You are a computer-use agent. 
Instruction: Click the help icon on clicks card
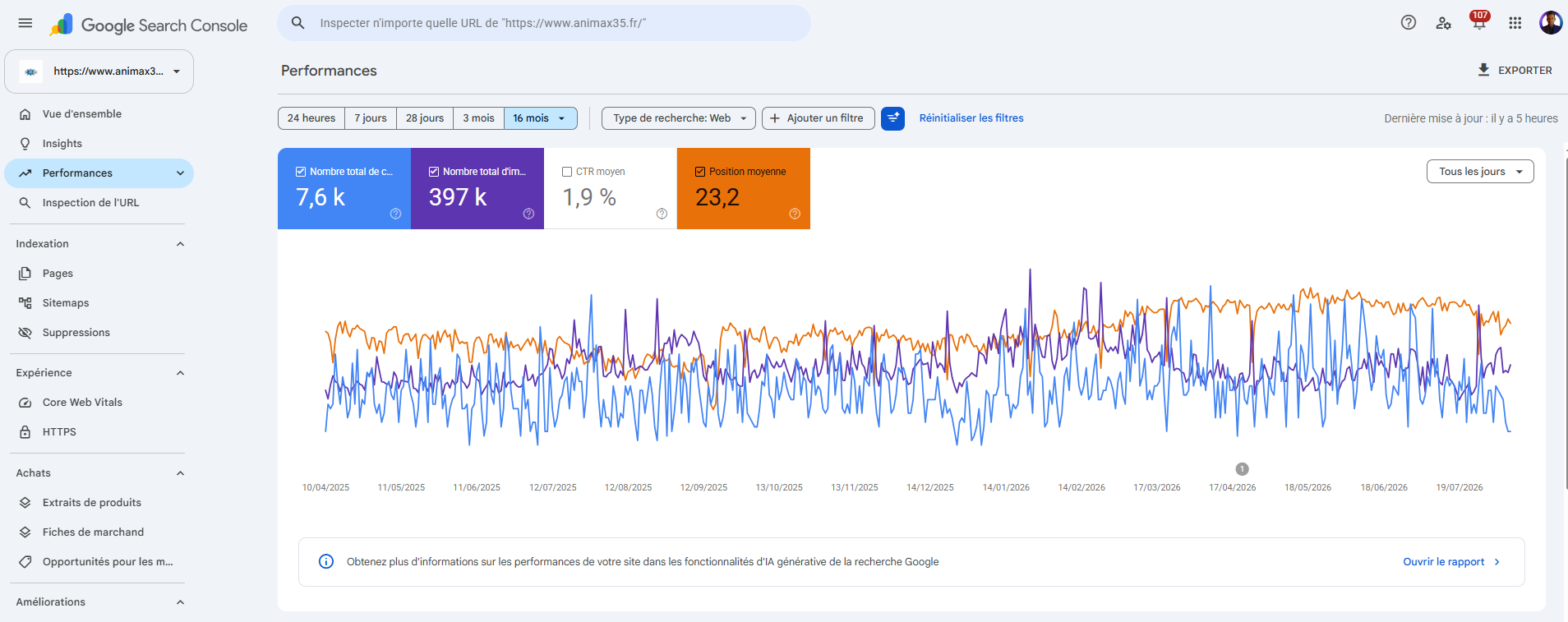[x=395, y=214]
